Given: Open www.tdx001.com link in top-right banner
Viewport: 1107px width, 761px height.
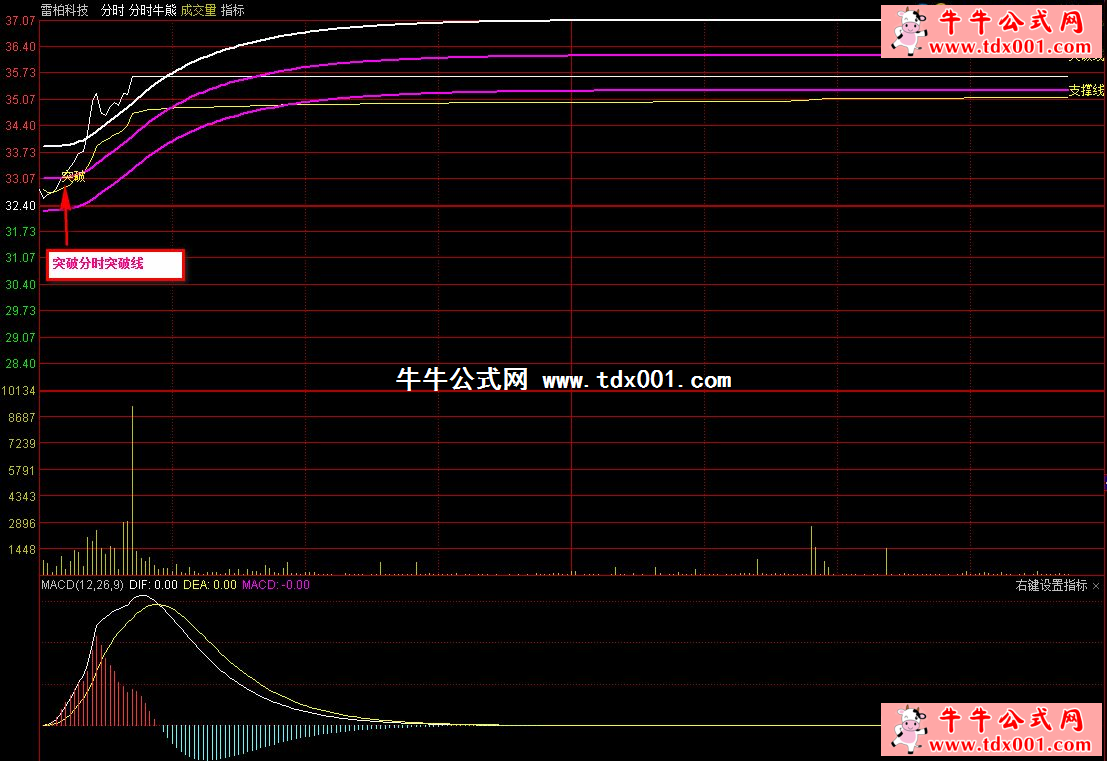Looking at the screenshot, I should point(1011,46).
